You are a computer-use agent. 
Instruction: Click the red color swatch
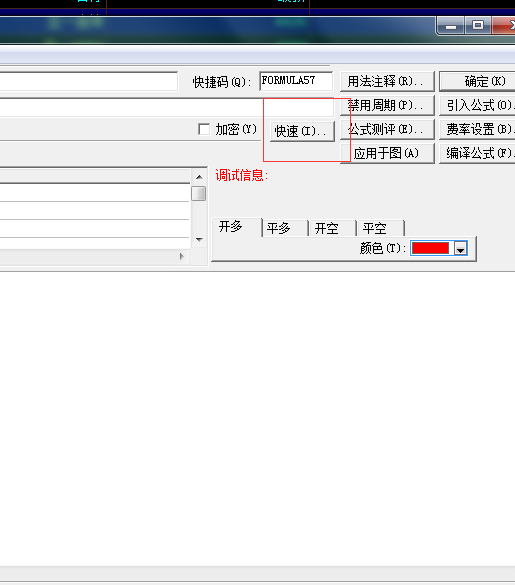[430, 248]
